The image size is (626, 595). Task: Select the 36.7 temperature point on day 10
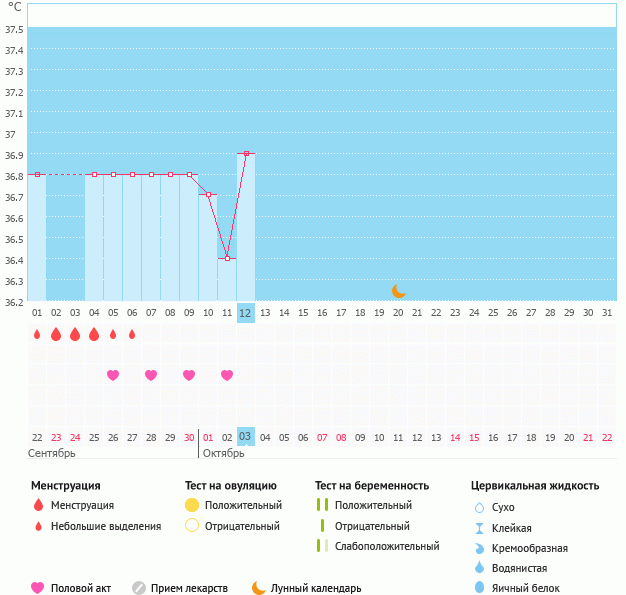click(x=208, y=195)
